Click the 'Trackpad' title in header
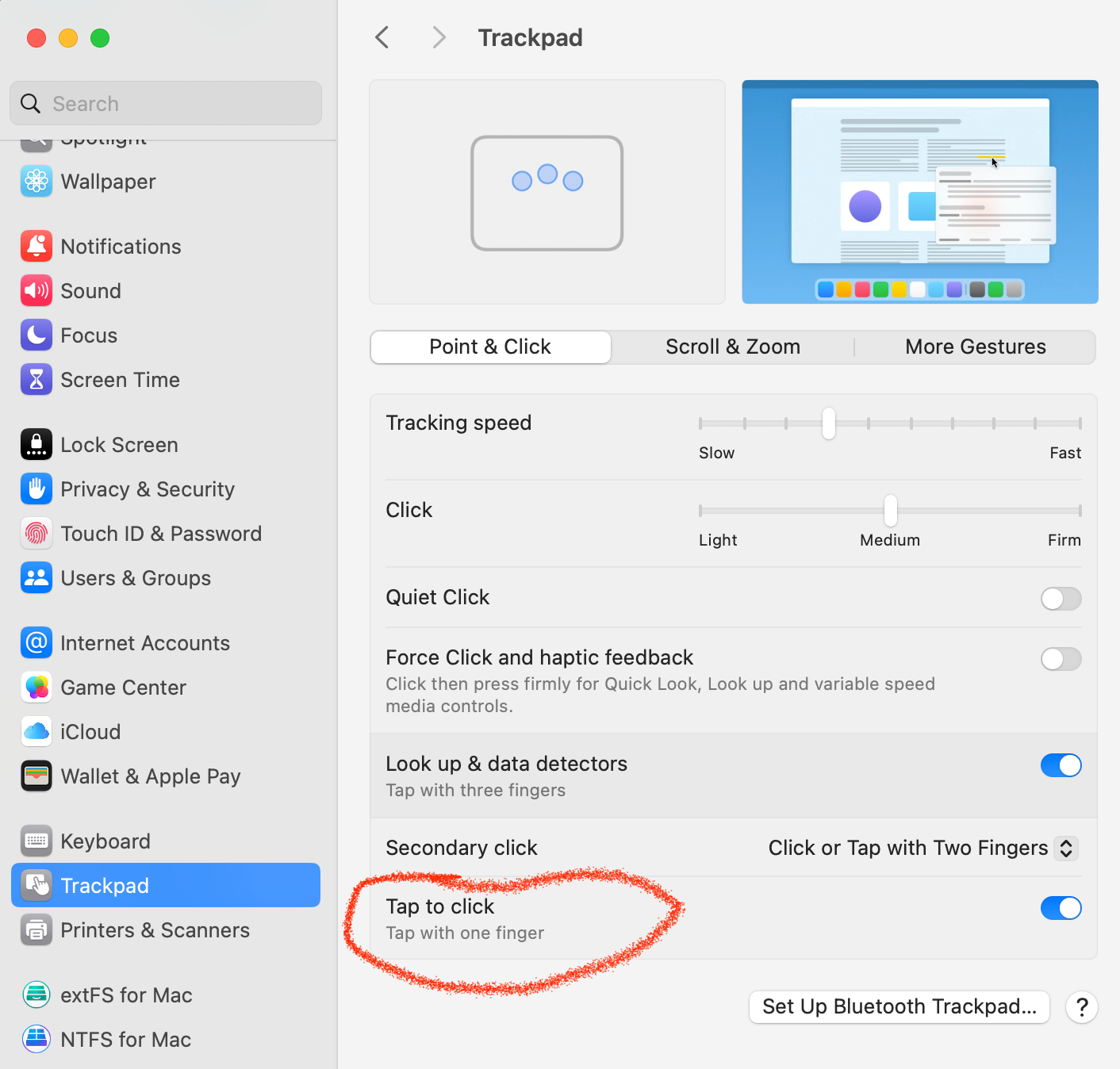1120x1069 pixels. pos(531,37)
